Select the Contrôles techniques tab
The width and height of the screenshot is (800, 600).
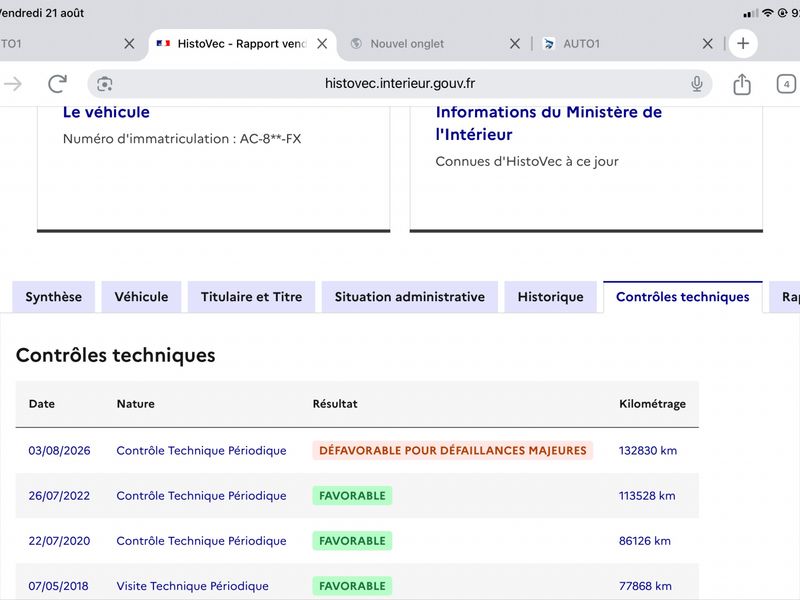683,297
